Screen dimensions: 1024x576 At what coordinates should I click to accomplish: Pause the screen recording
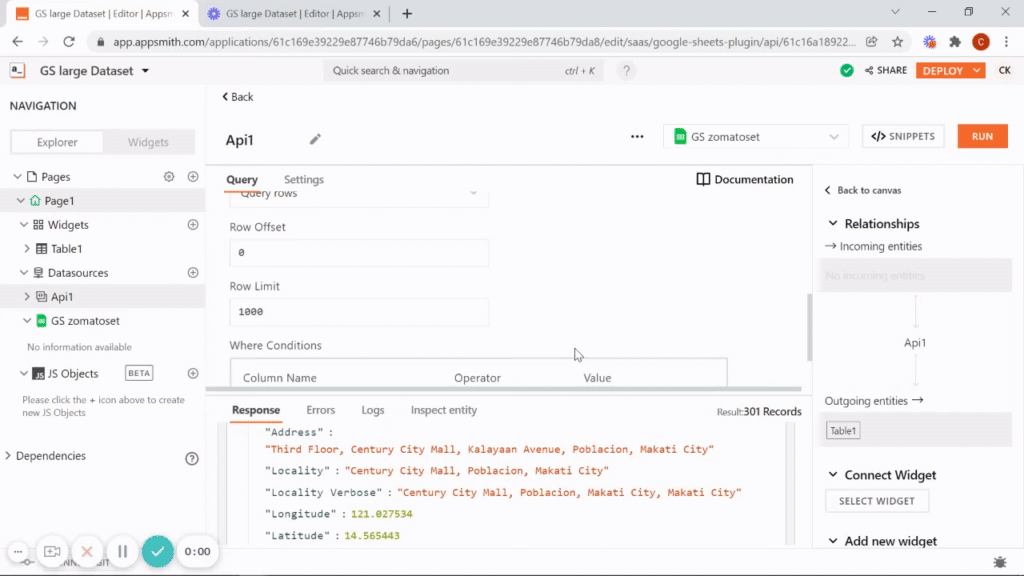click(122, 551)
